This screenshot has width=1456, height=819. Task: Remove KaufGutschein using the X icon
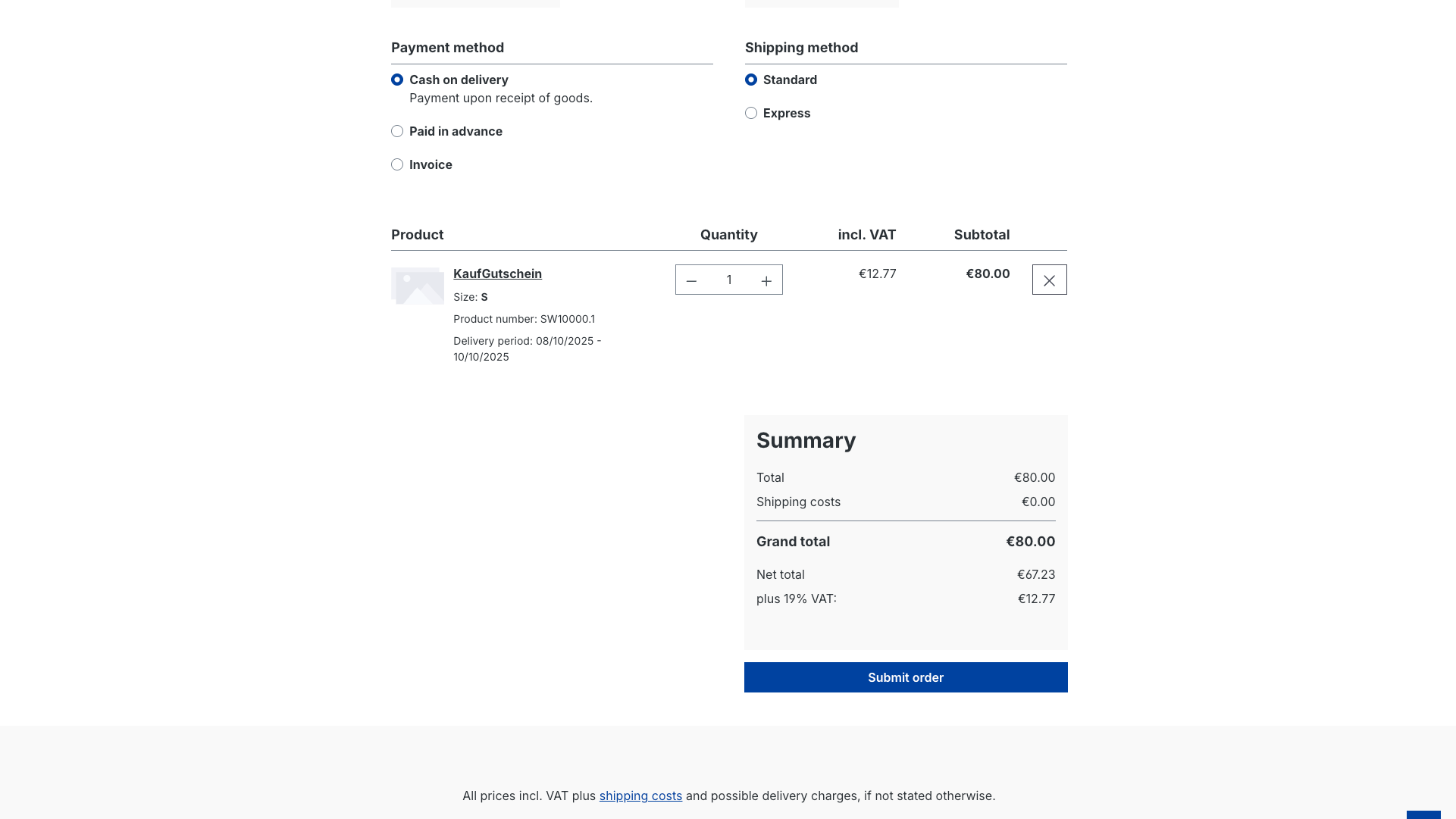pos(1049,280)
